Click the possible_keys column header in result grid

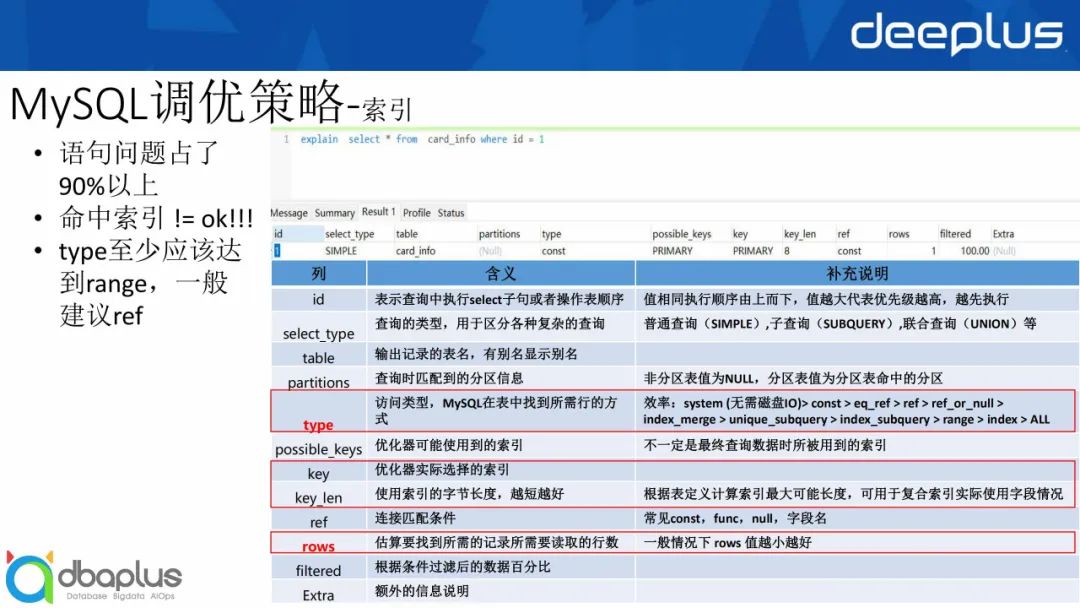682,234
